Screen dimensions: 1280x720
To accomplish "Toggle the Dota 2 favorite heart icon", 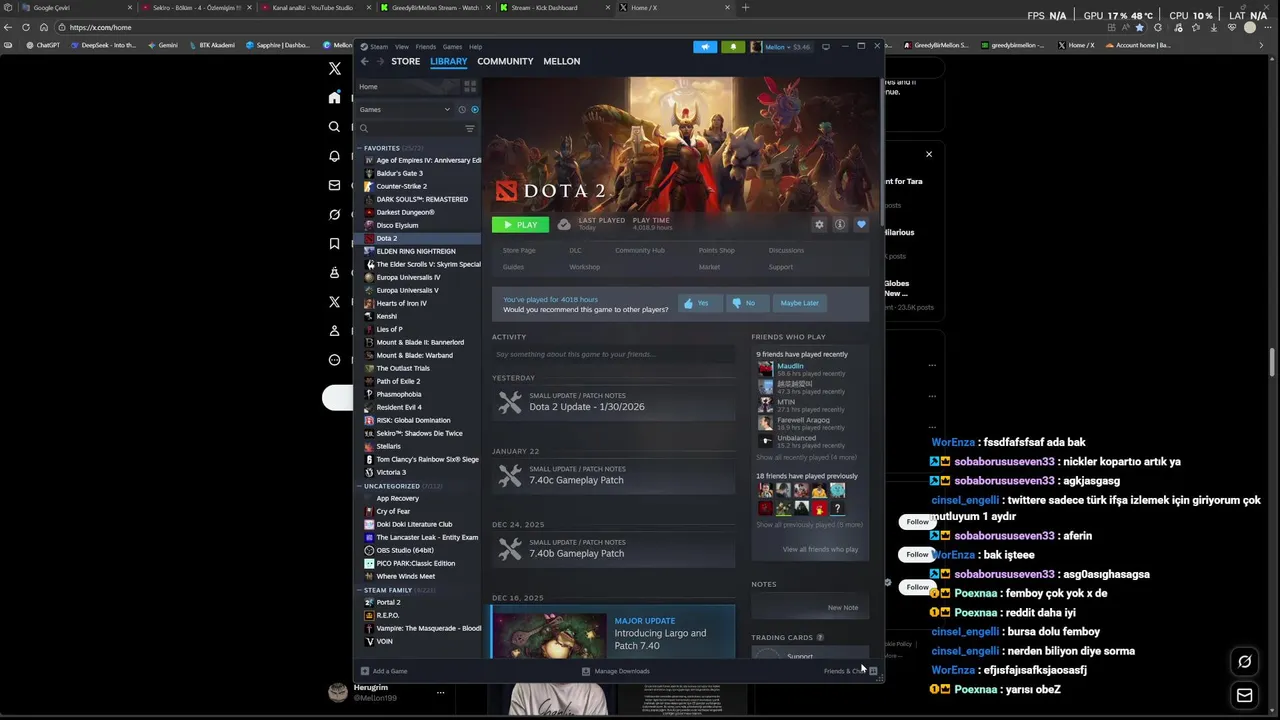I will pos(861,225).
